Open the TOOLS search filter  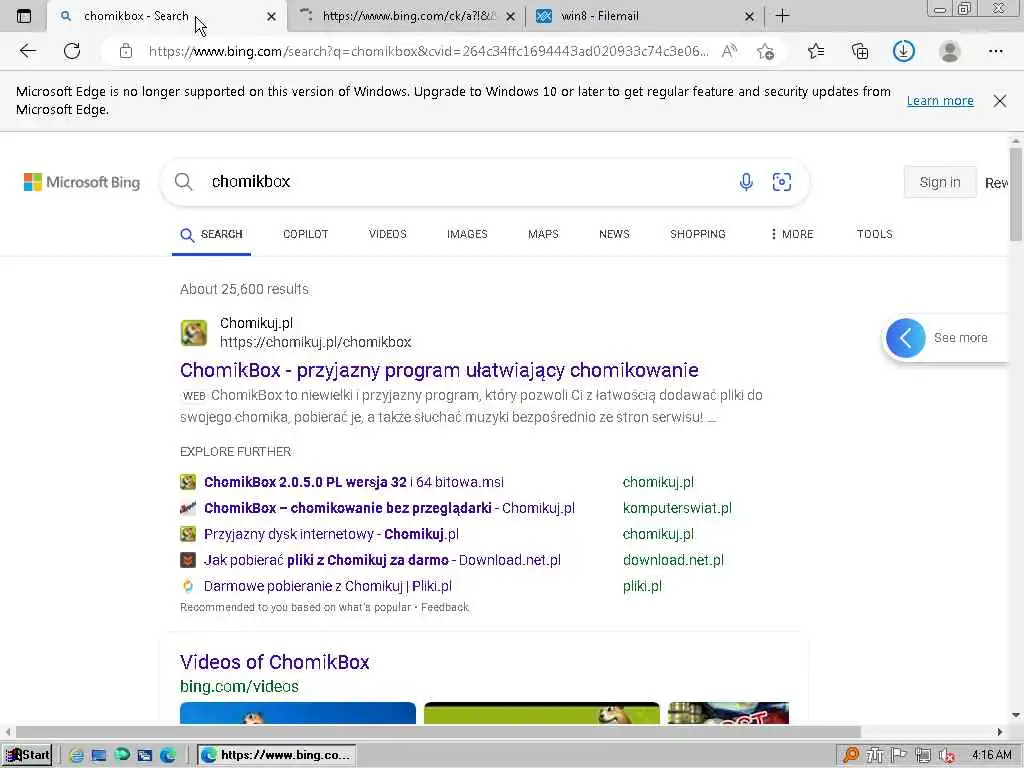(874, 234)
